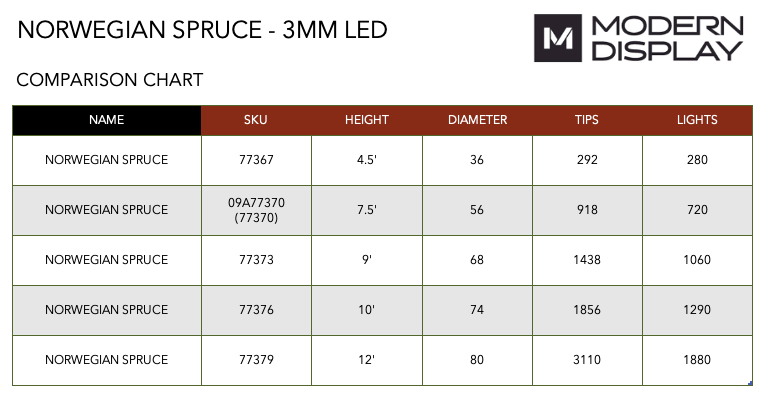Click the 1060 lights cell
This screenshot has height=402, width=769.
(697, 260)
